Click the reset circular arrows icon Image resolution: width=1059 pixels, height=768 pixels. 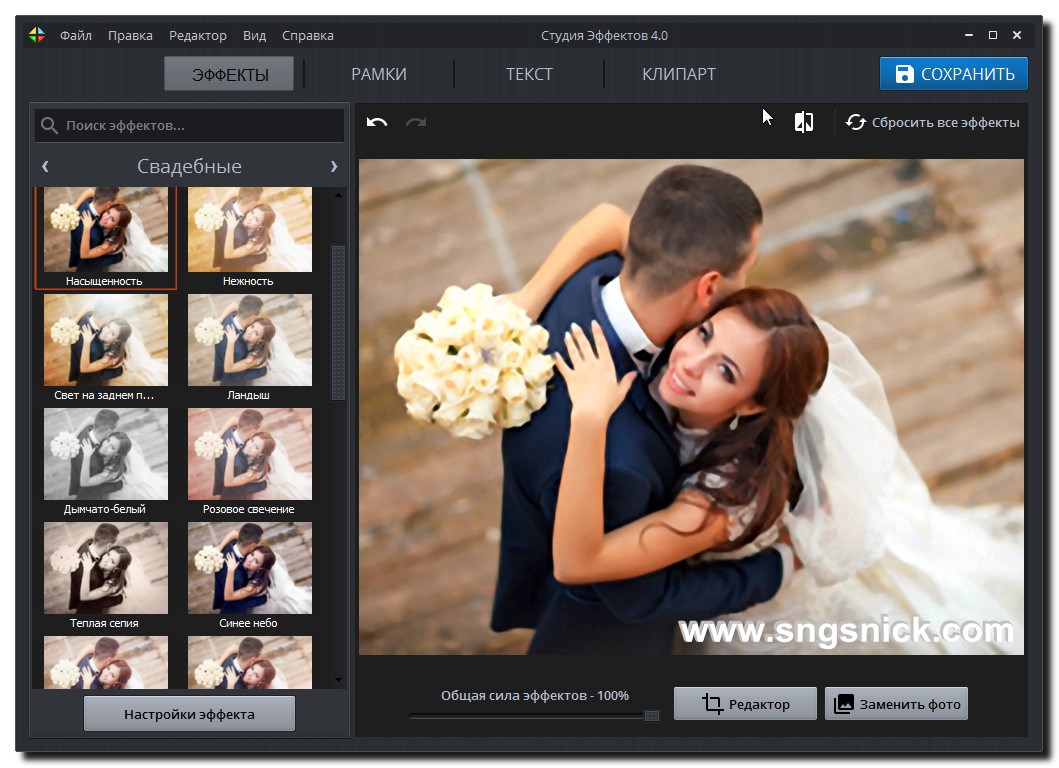[856, 122]
